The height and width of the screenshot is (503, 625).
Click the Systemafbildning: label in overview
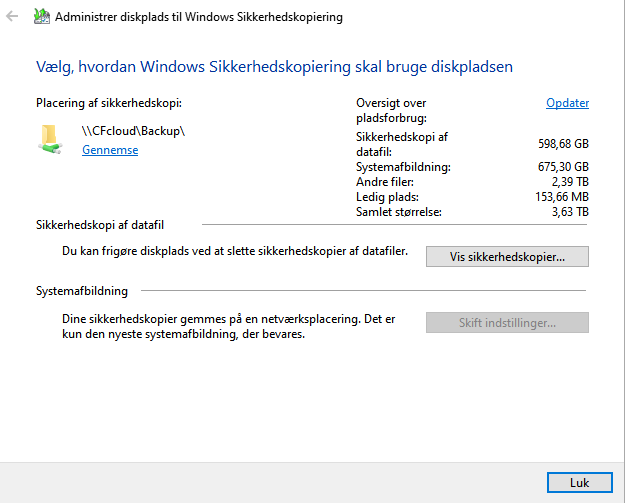pos(403,167)
